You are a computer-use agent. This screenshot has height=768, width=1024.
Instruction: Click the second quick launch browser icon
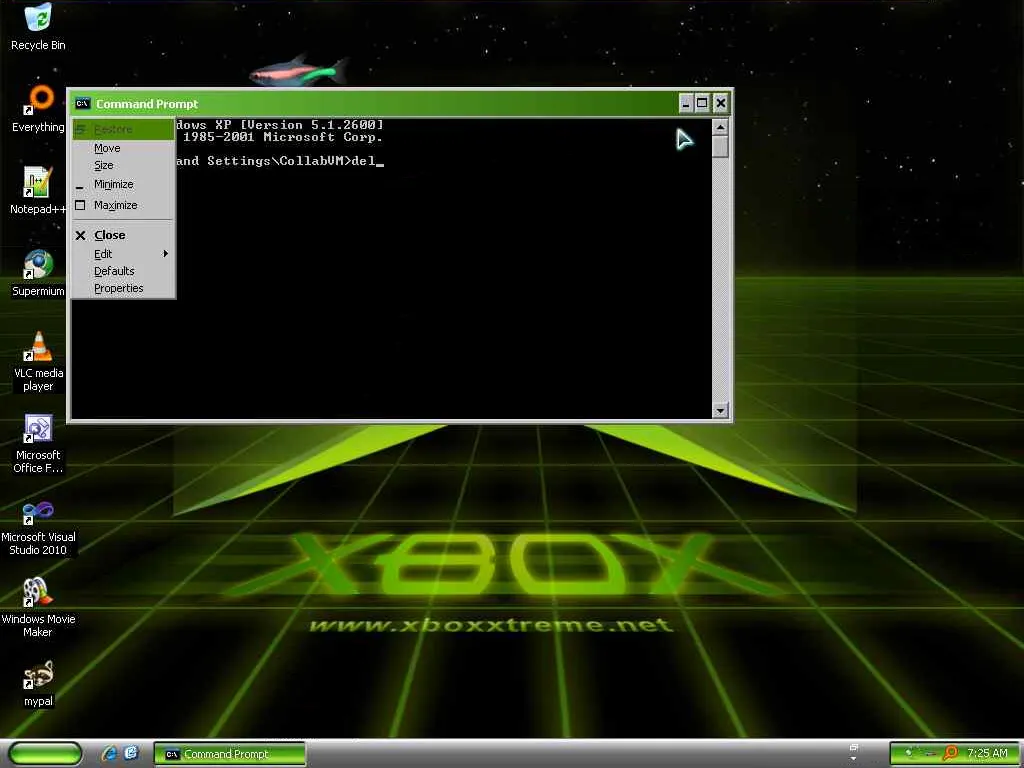pos(131,753)
